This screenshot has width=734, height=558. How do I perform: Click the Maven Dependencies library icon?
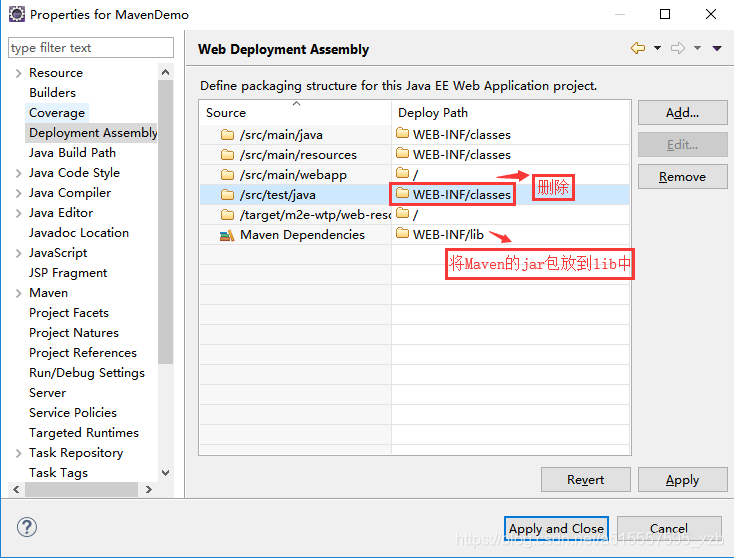(x=227, y=235)
